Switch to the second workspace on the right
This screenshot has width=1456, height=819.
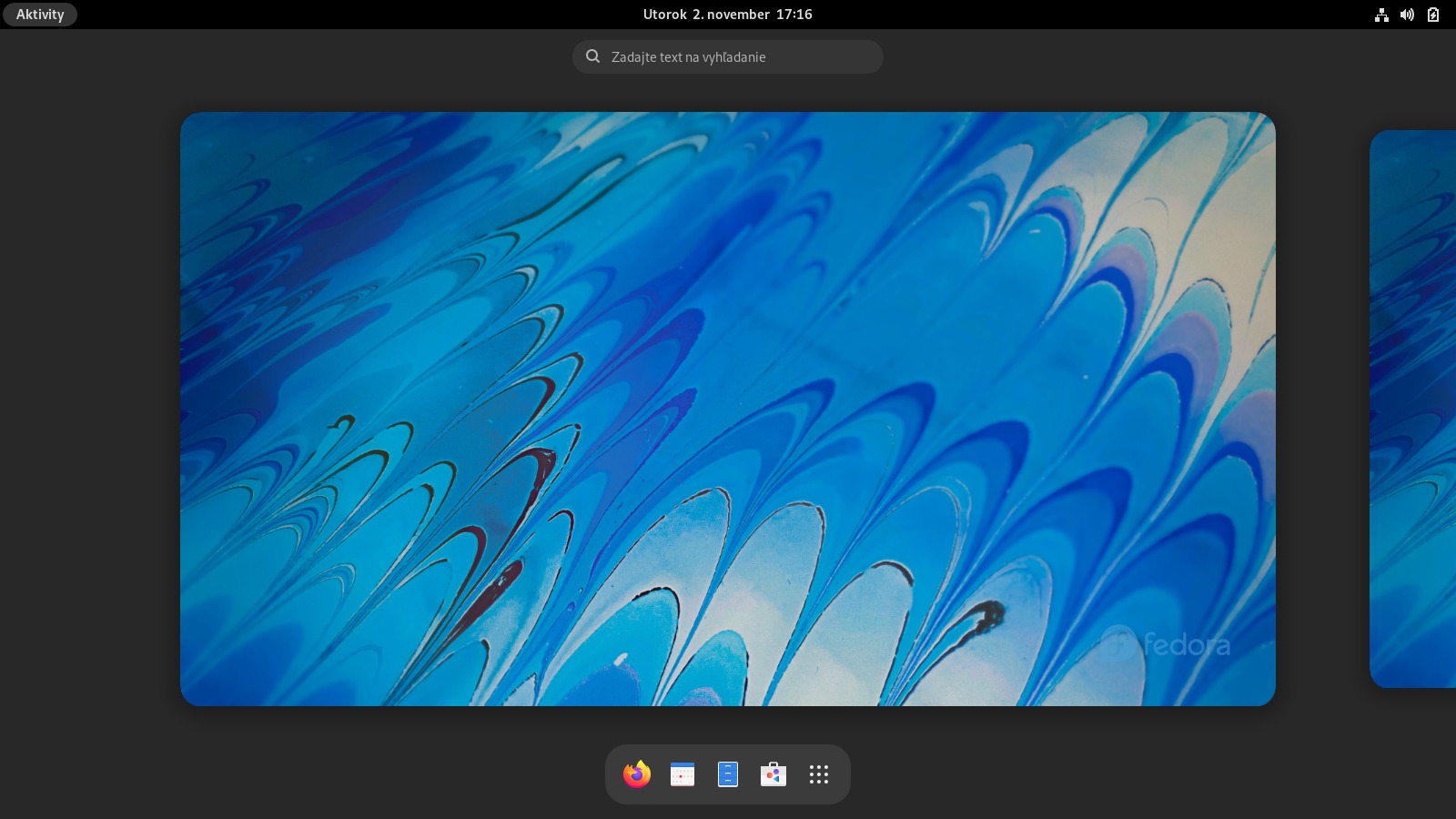coord(1413,409)
